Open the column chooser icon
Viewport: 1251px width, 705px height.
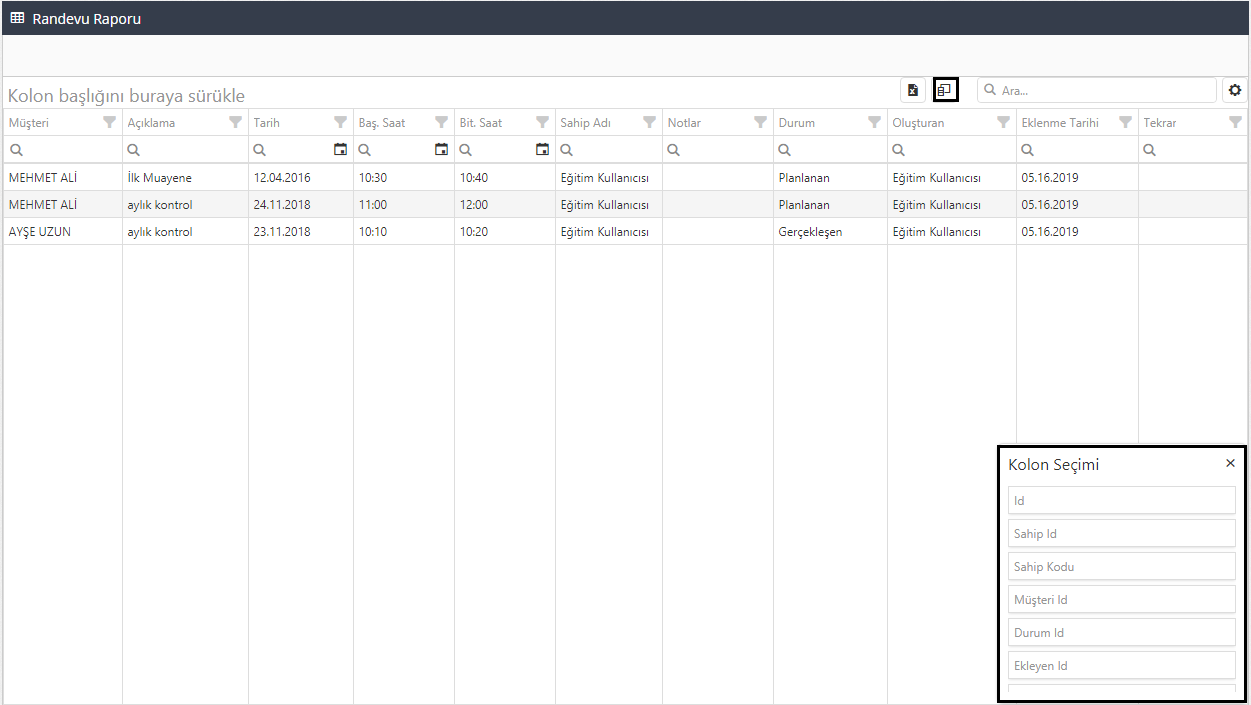tap(945, 90)
